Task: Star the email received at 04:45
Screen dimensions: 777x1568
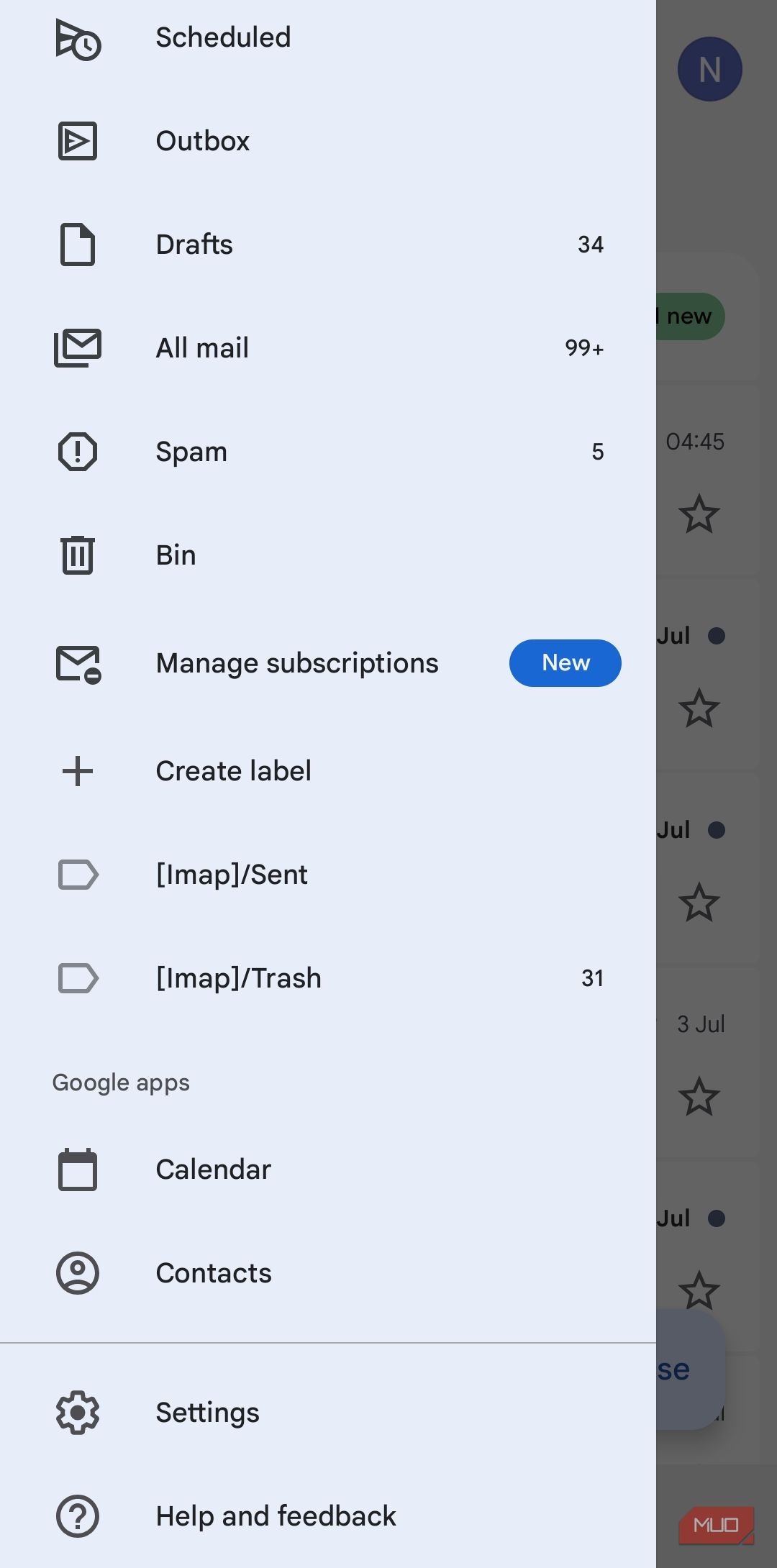Action: 699,514
